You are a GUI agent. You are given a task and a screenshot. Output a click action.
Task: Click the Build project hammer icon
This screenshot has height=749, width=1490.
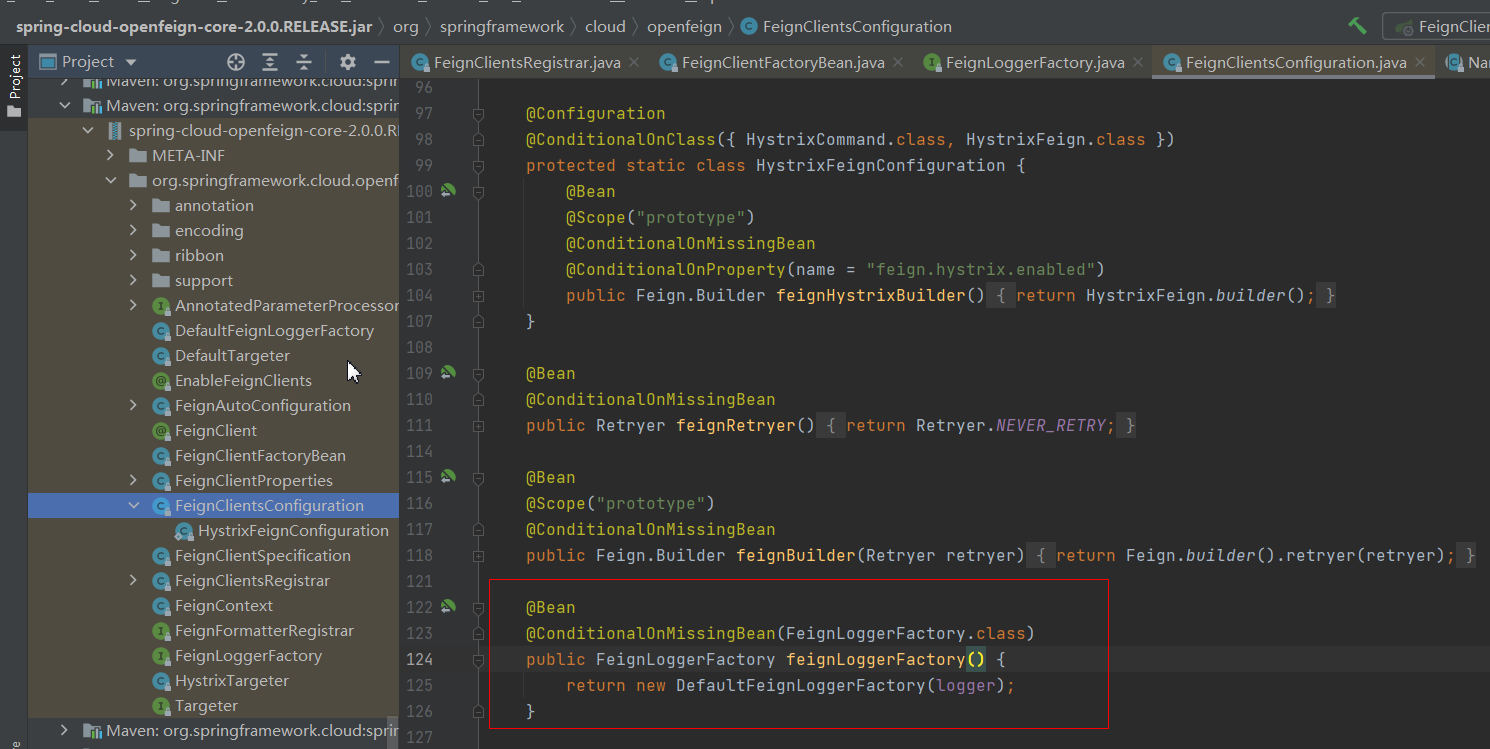point(1357,26)
